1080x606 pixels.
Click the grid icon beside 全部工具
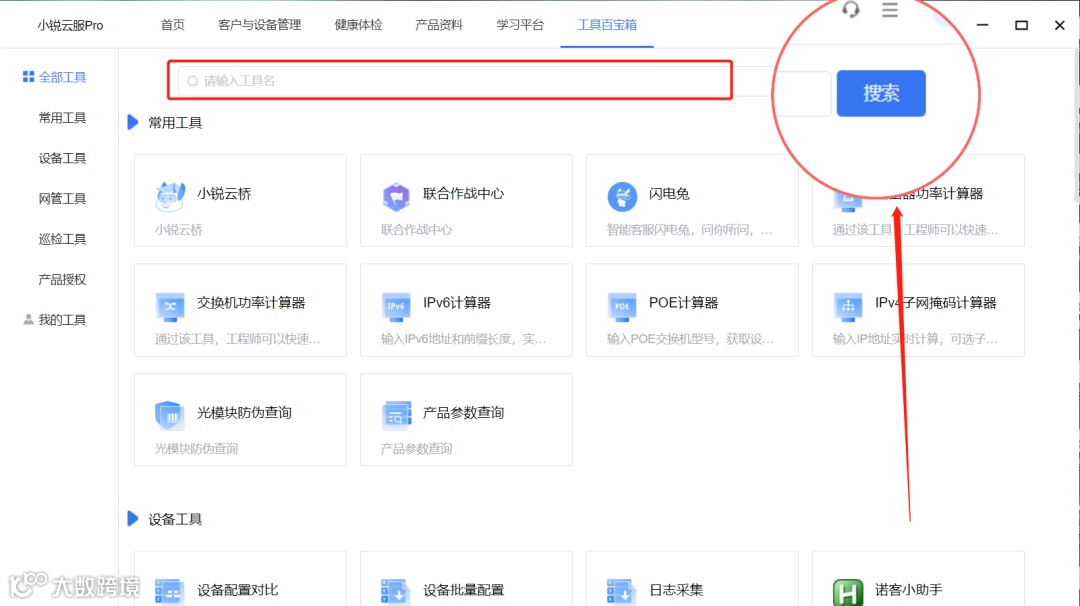[x=28, y=77]
